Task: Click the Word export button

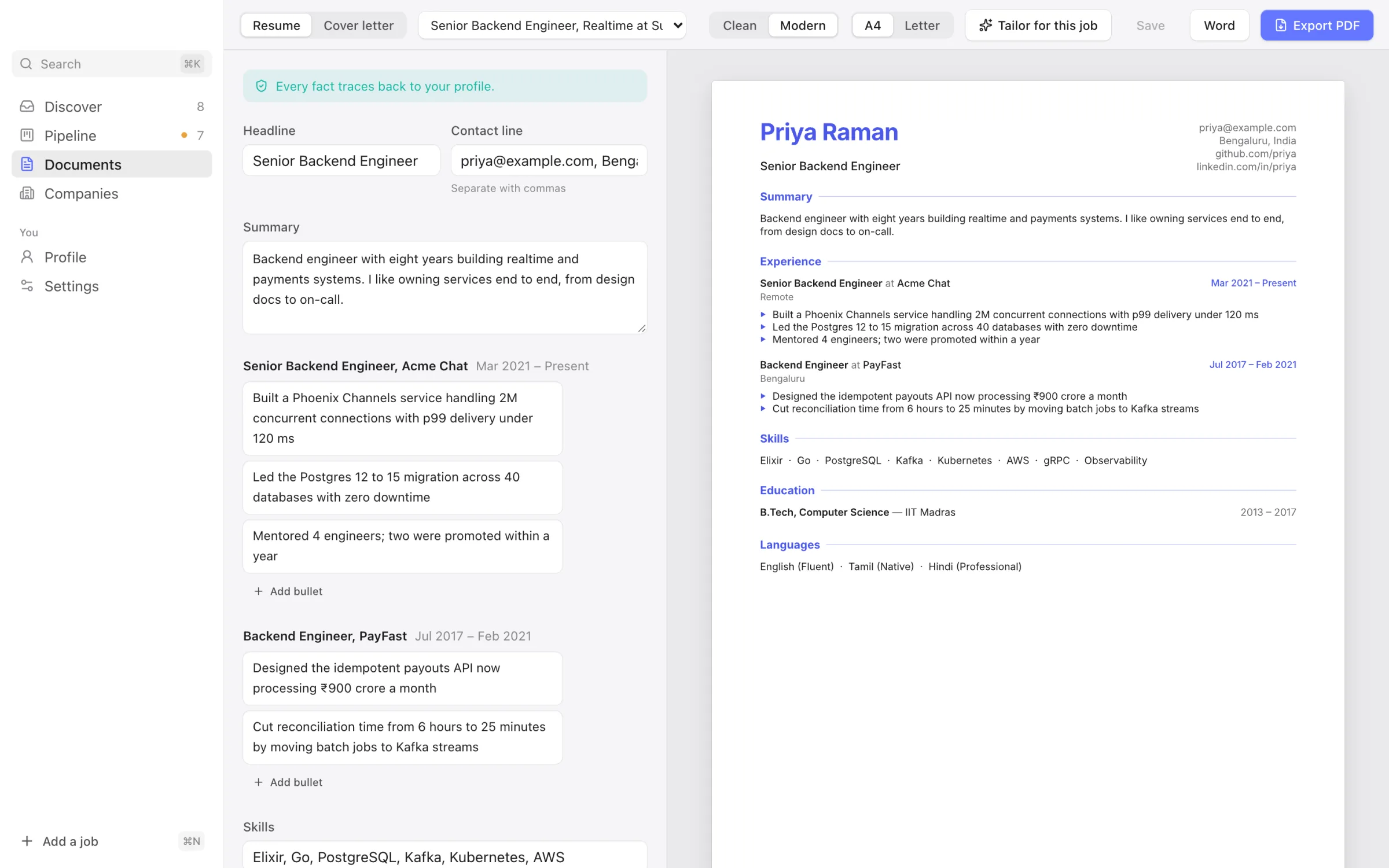Action: pyautogui.click(x=1219, y=25)
